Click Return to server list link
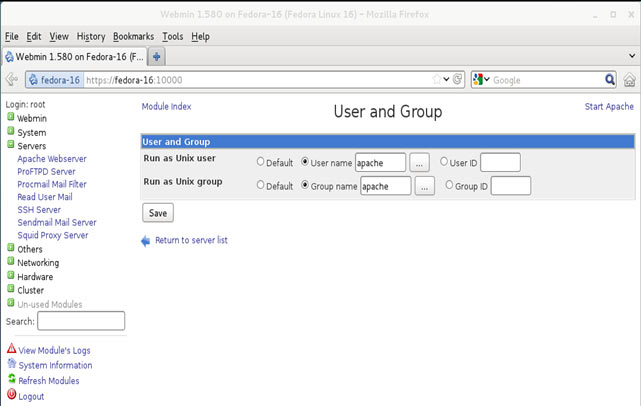 [191, 240]
